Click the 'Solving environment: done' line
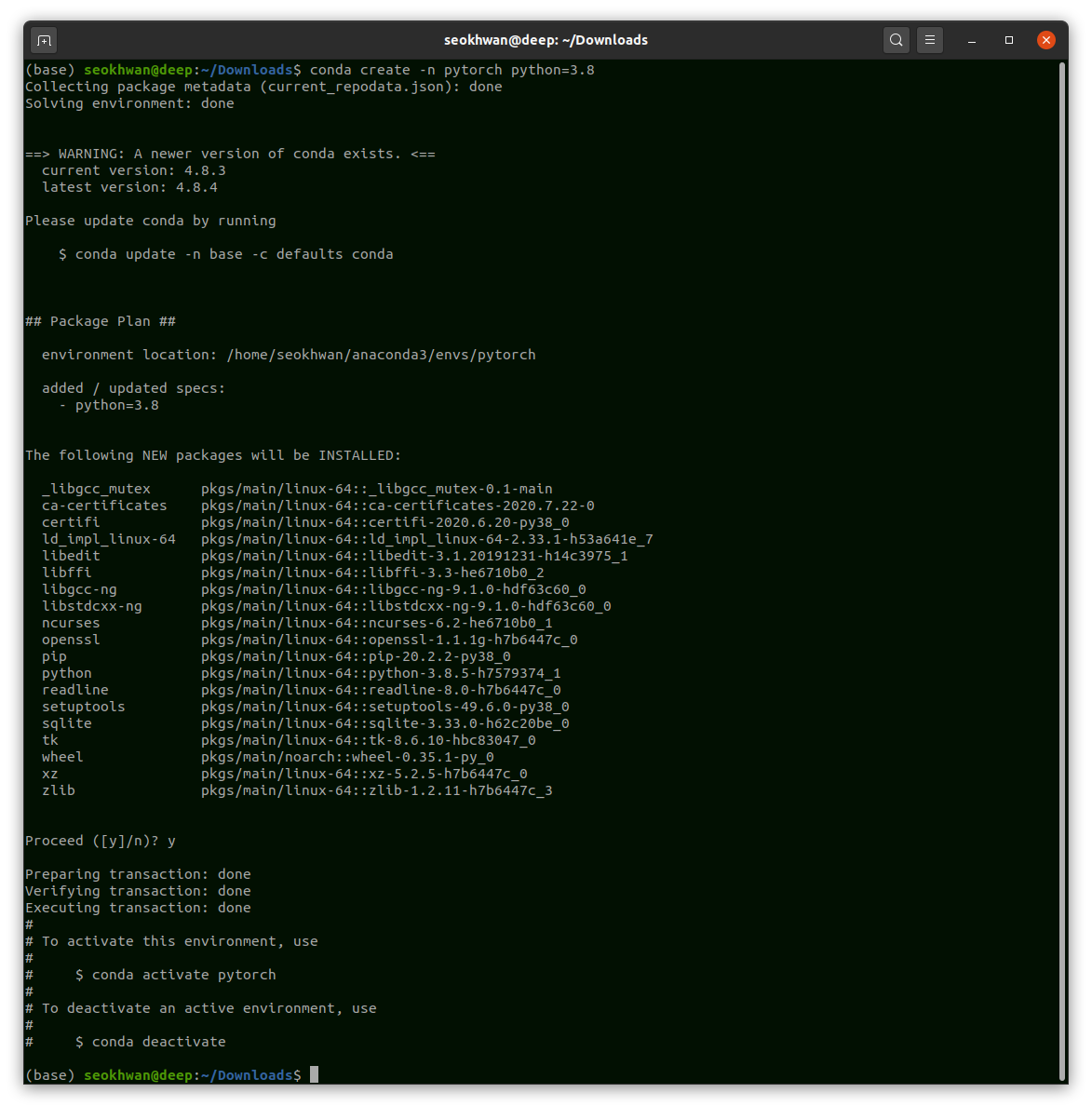Image resolution: width=1092 pixels, height=1106 pixels. [129, 103]
